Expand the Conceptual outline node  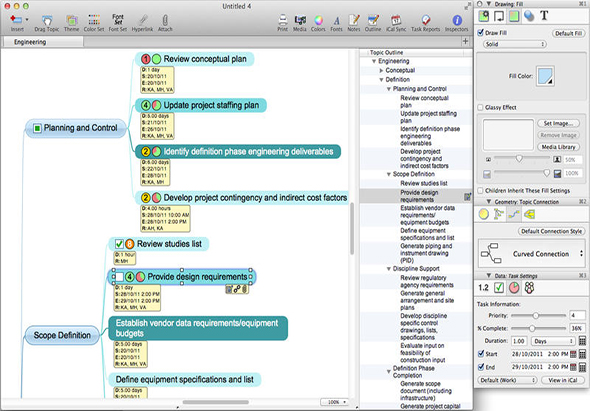[x=381, y=70]
